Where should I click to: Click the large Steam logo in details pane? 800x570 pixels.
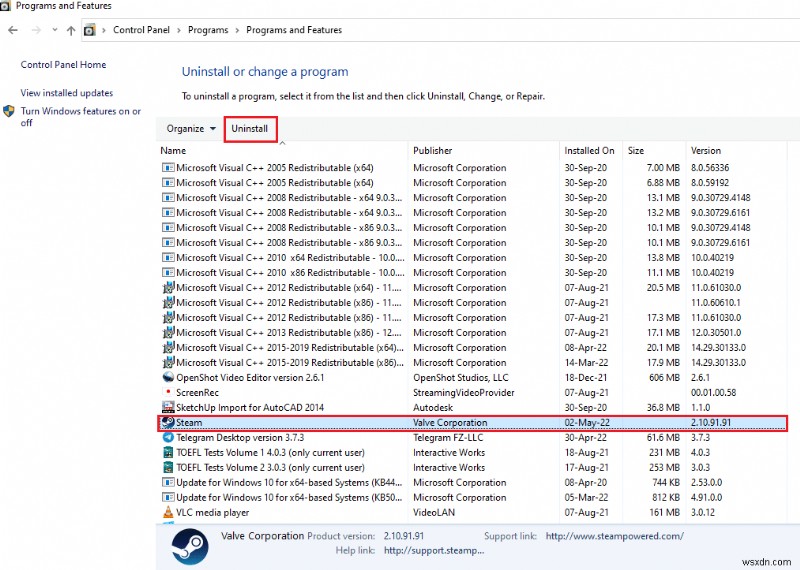pyautogui.click(x=190, y=547)
